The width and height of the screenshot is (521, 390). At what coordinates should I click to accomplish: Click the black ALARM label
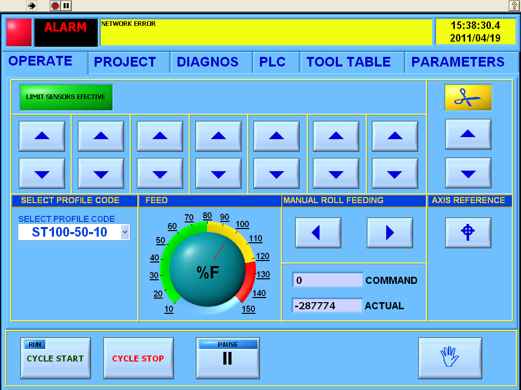point(66,32)
